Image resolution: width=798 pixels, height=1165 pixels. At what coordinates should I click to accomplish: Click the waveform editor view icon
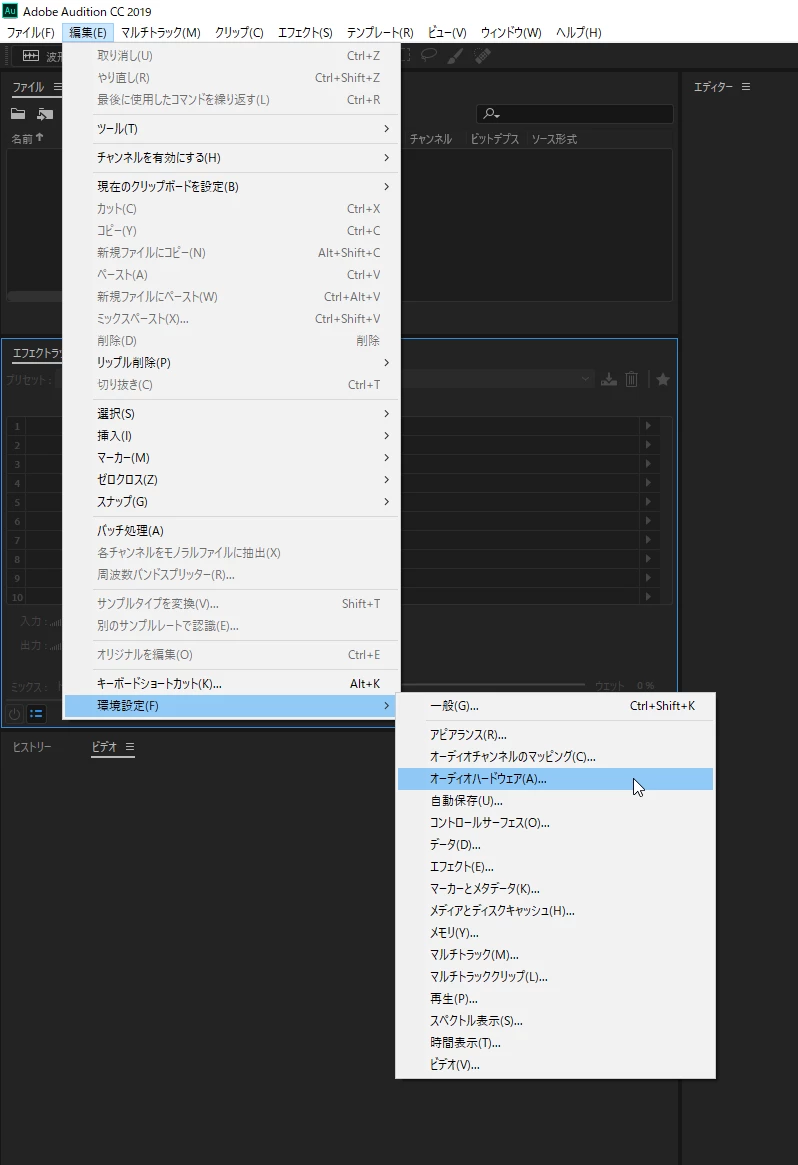coord(30,56)
